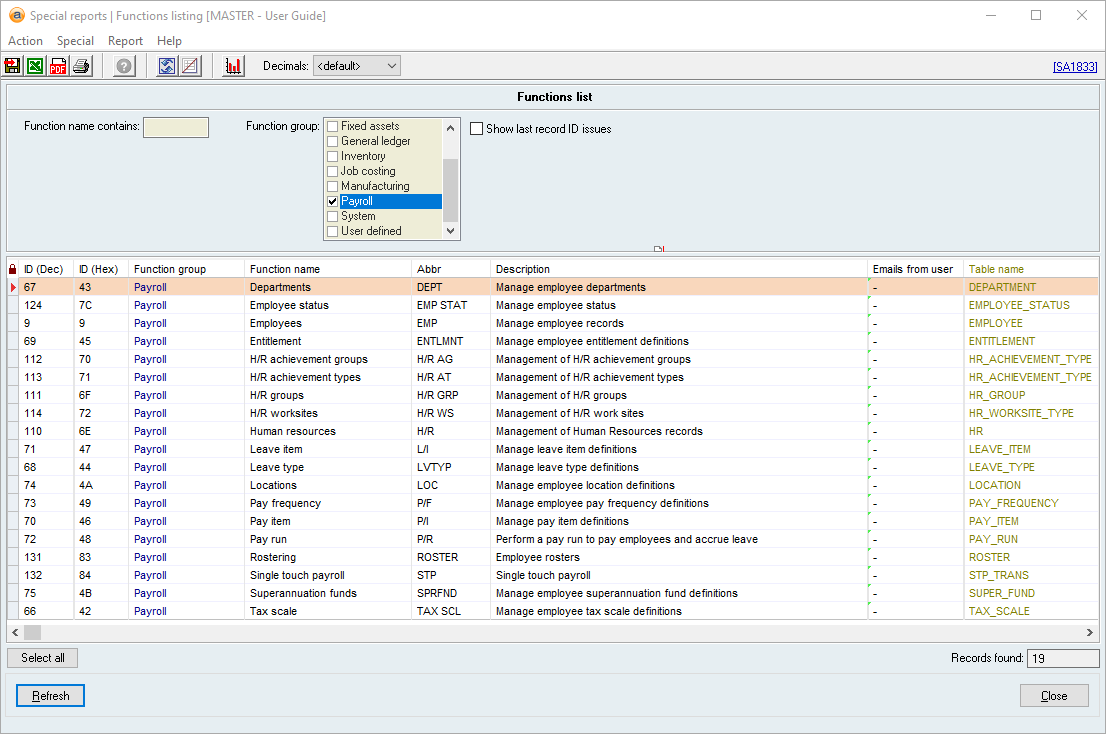The width and height of the screenshot is (1106, 734).
Task: Click the save report toolbar icon
Action: (13, 67)
